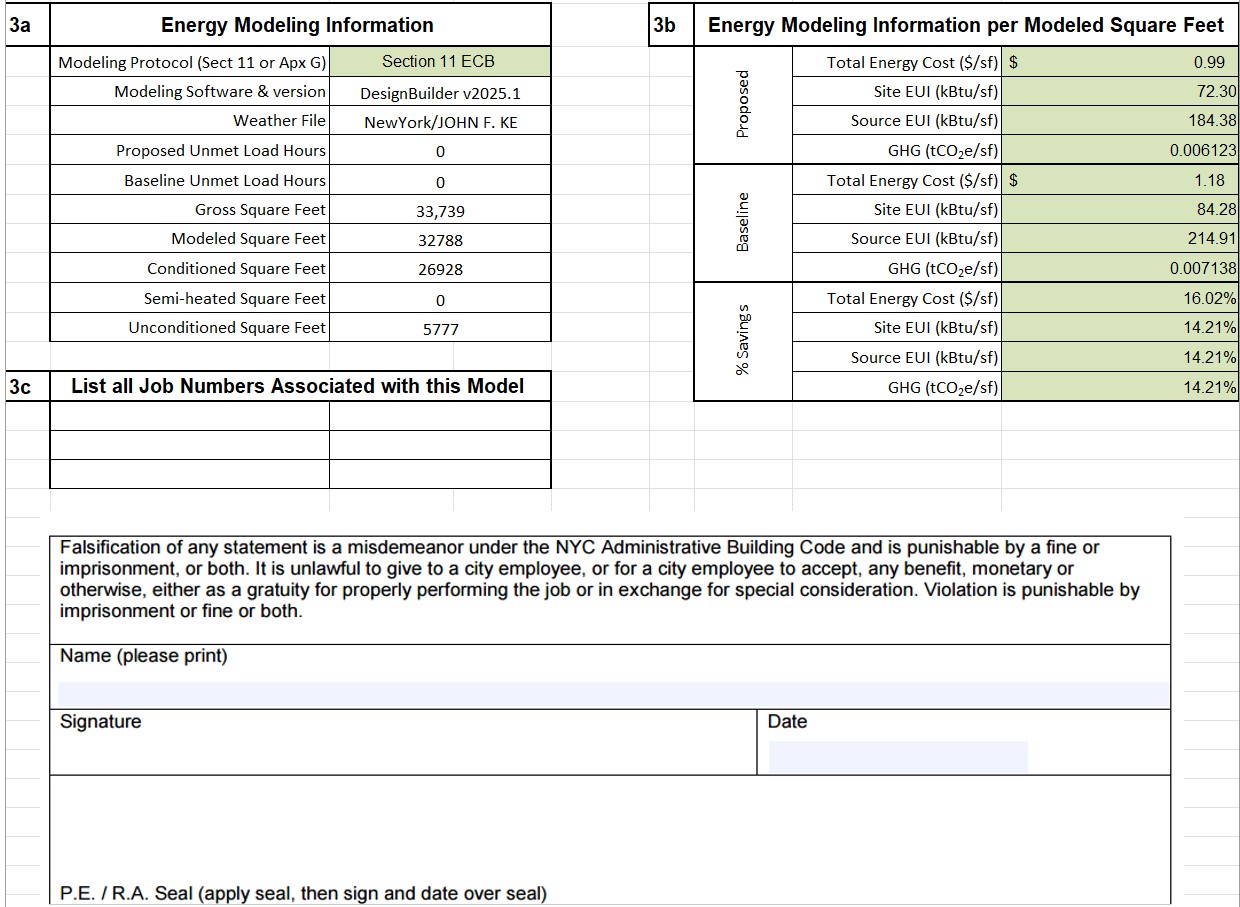Select % Savings Source EUI value 14.21%
Screen dimensions: 1240x907
[1120, 358]
